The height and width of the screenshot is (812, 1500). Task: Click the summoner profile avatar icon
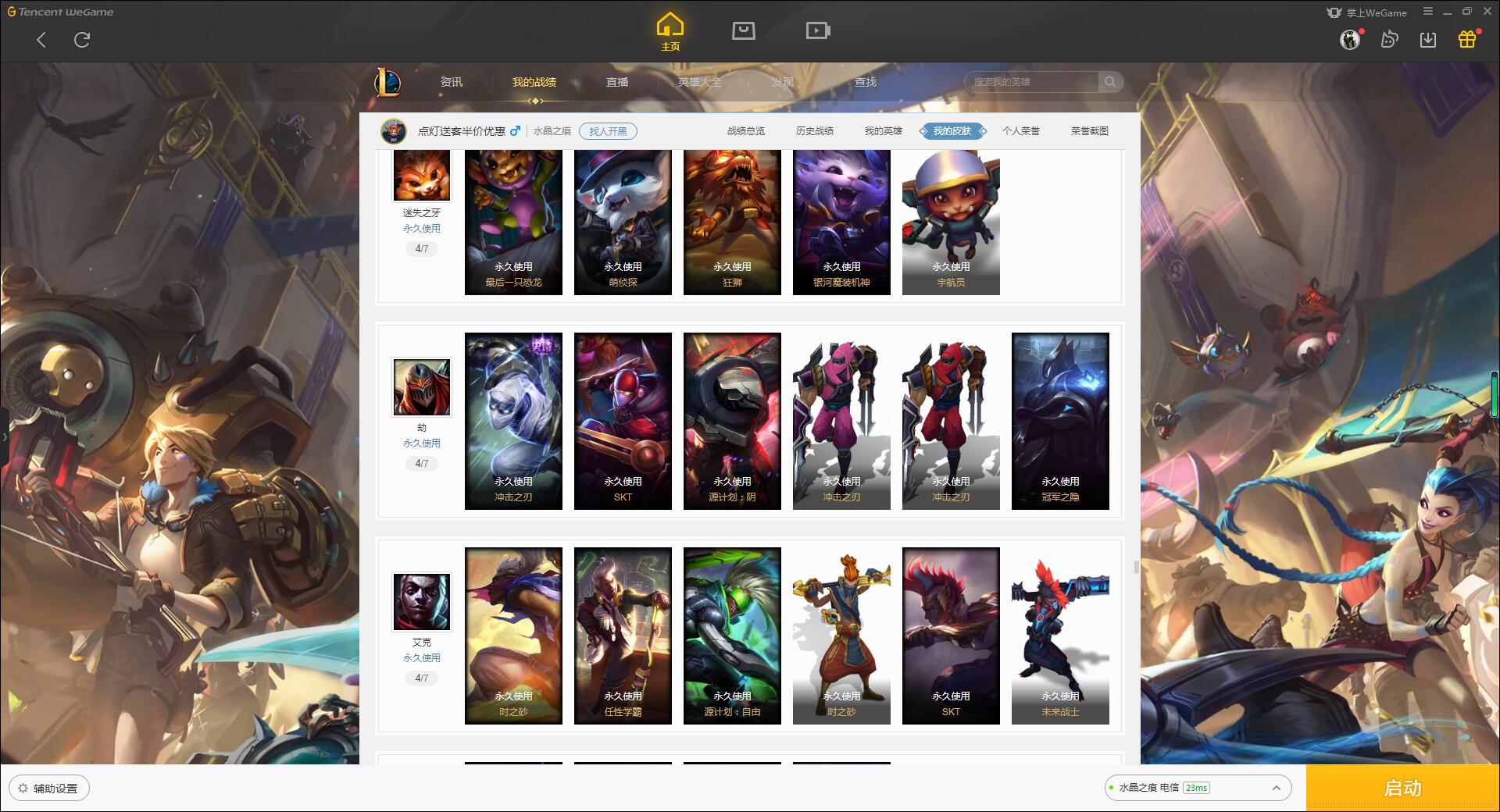click(394, 130)
